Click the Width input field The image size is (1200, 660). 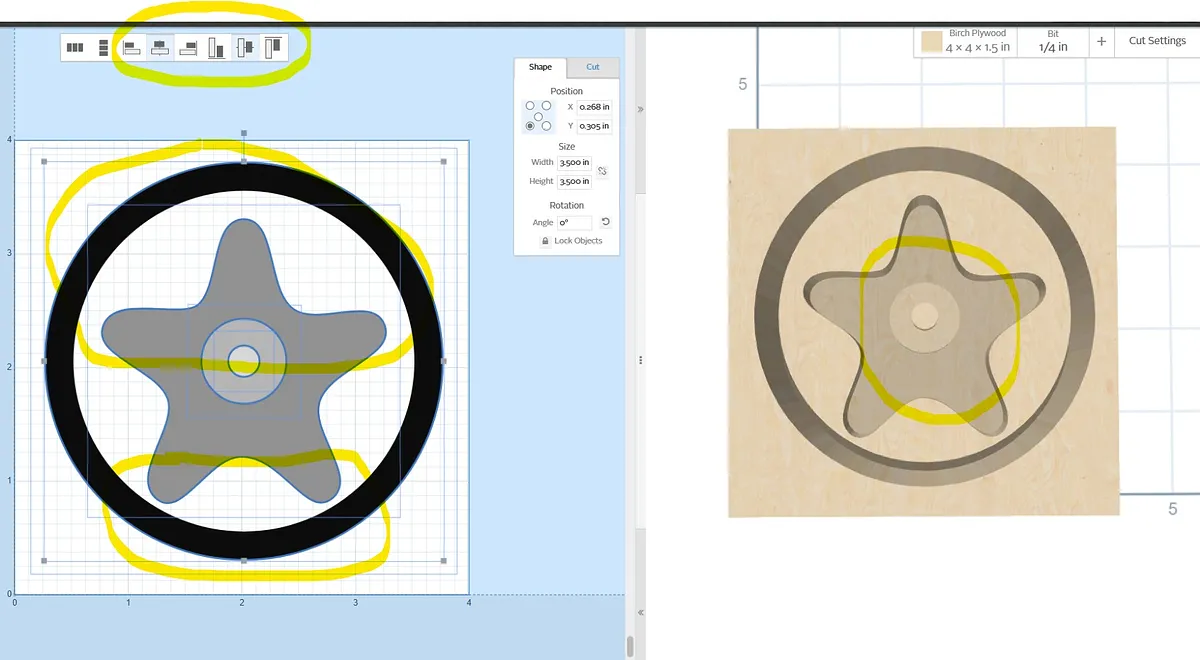coord(574,162)
